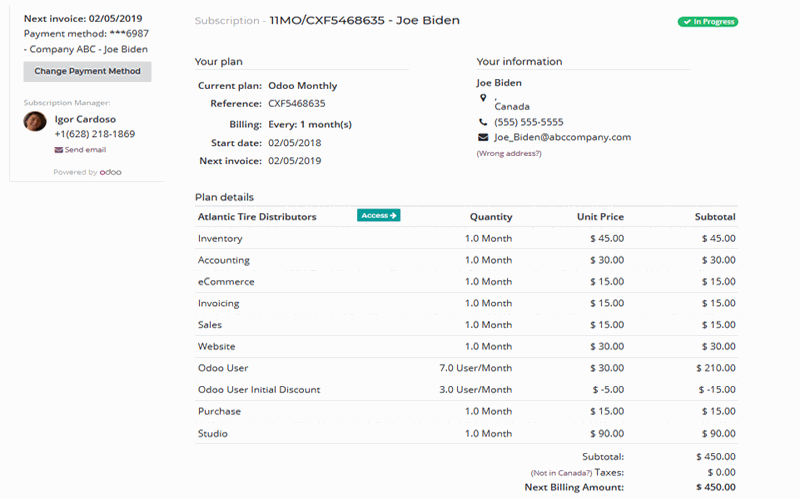Open the (Wrong address?) link
The image size is (800, 499).
pos(509,153)
